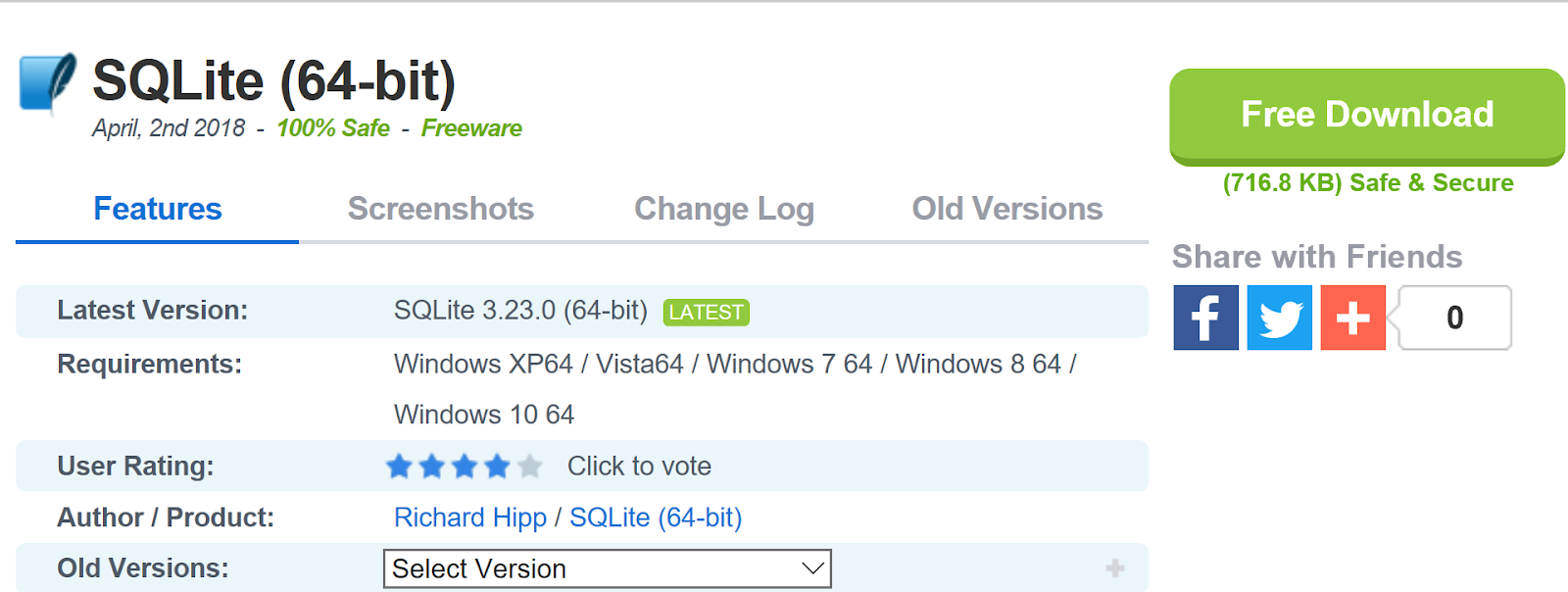Click the SQLite (64-bit) product link
The image size is (1568, 592).
tap(657, 518)
